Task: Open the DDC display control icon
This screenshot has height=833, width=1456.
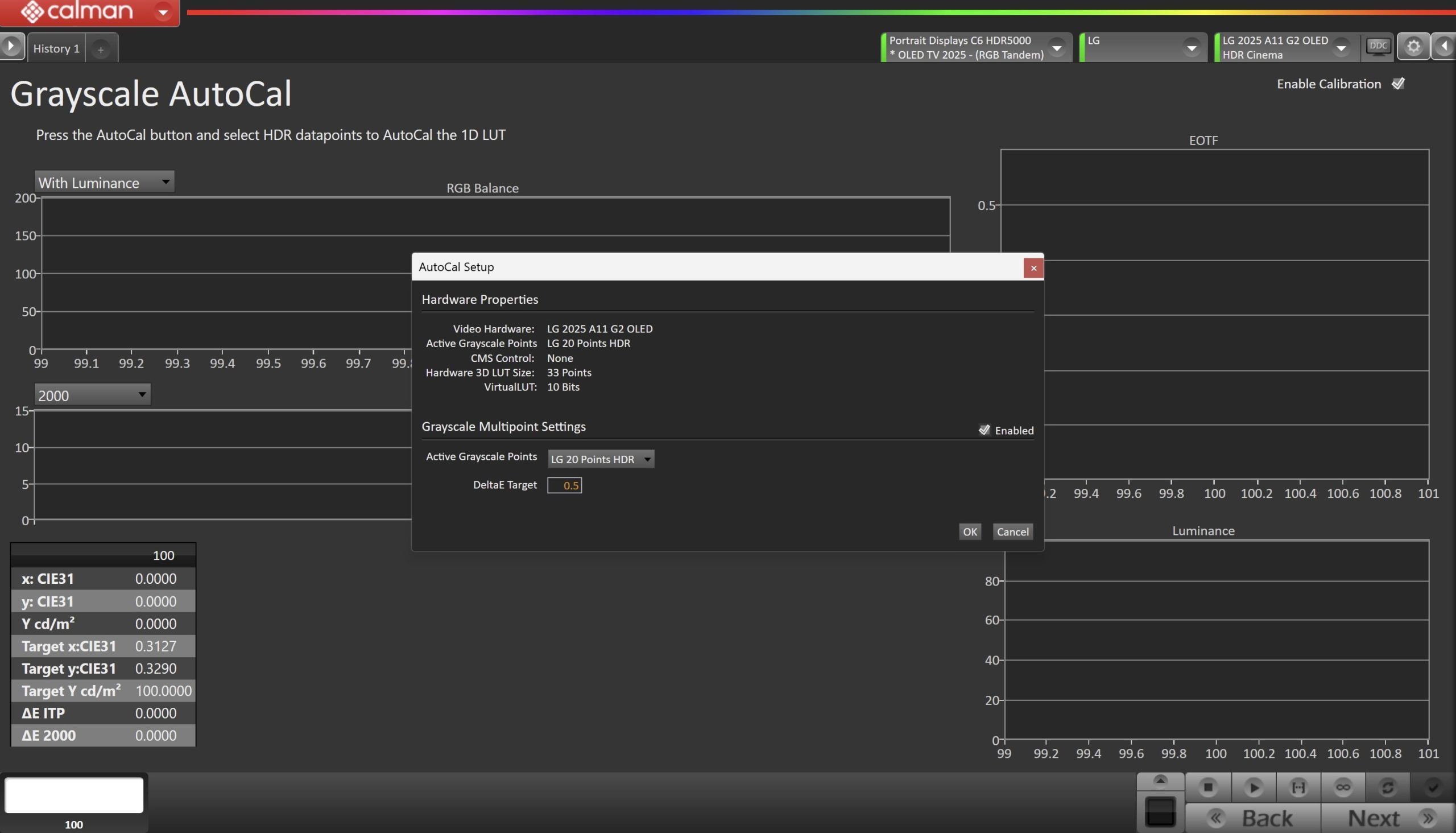Action: [x=1378, y=46]
